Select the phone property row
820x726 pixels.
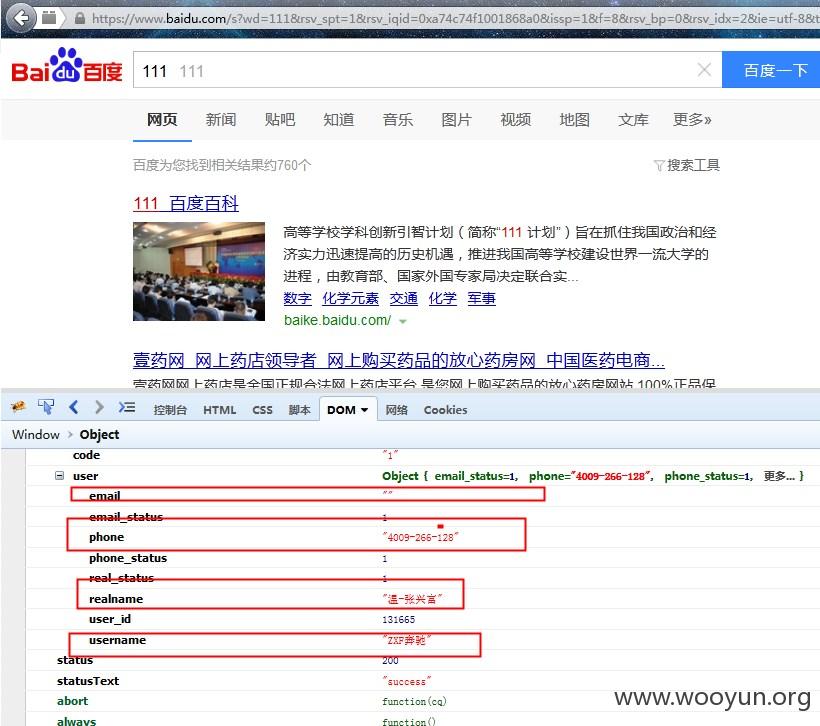tap(423, 537)
